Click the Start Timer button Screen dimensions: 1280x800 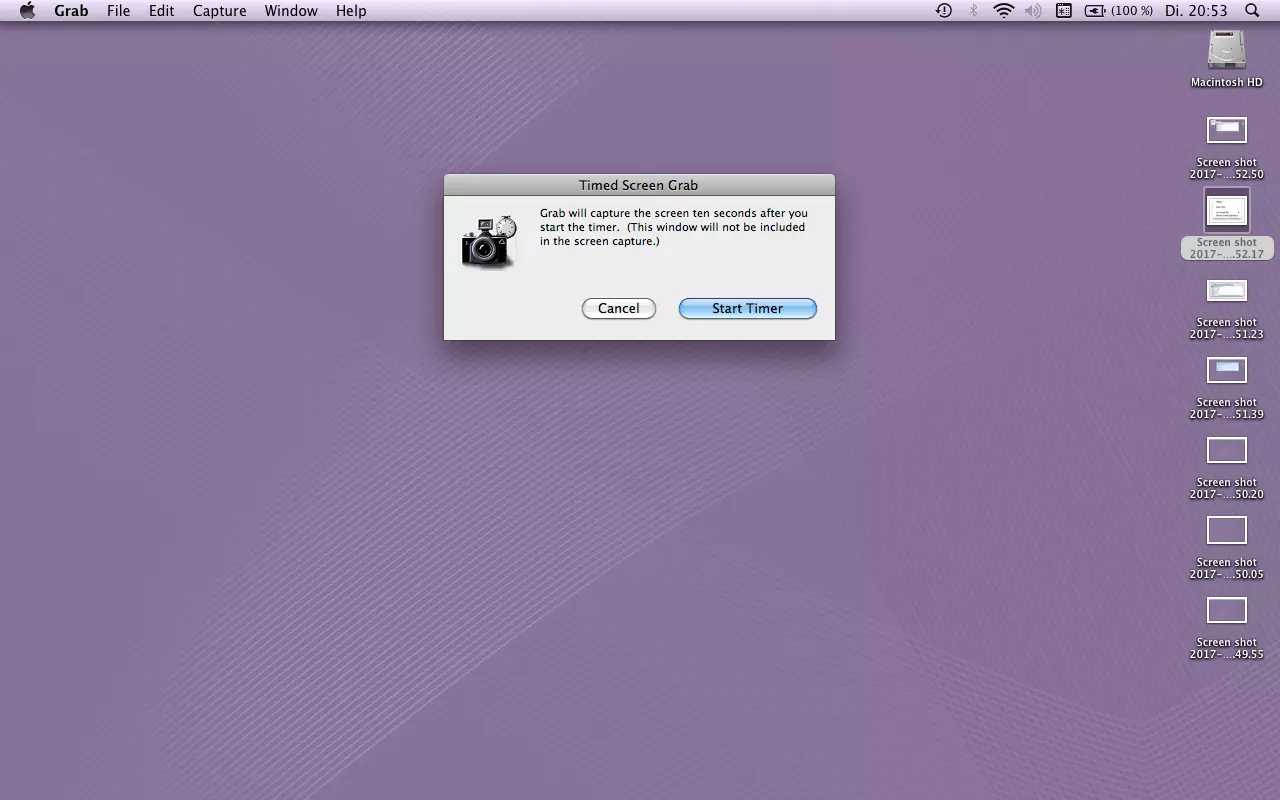coord(748,309)
